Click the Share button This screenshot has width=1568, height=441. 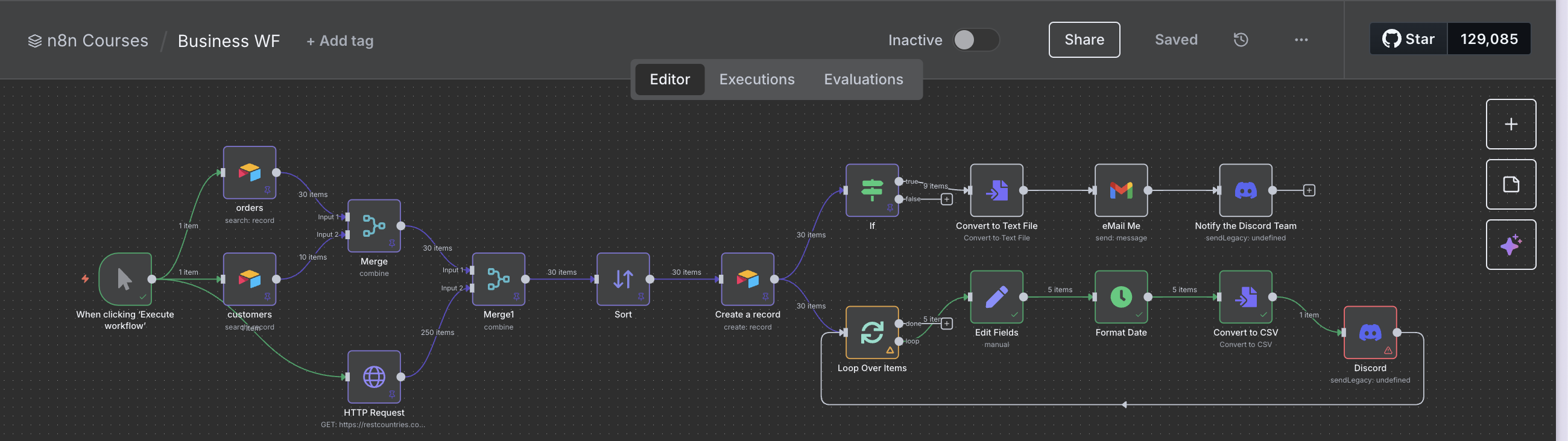click(x=1084, y=40)
